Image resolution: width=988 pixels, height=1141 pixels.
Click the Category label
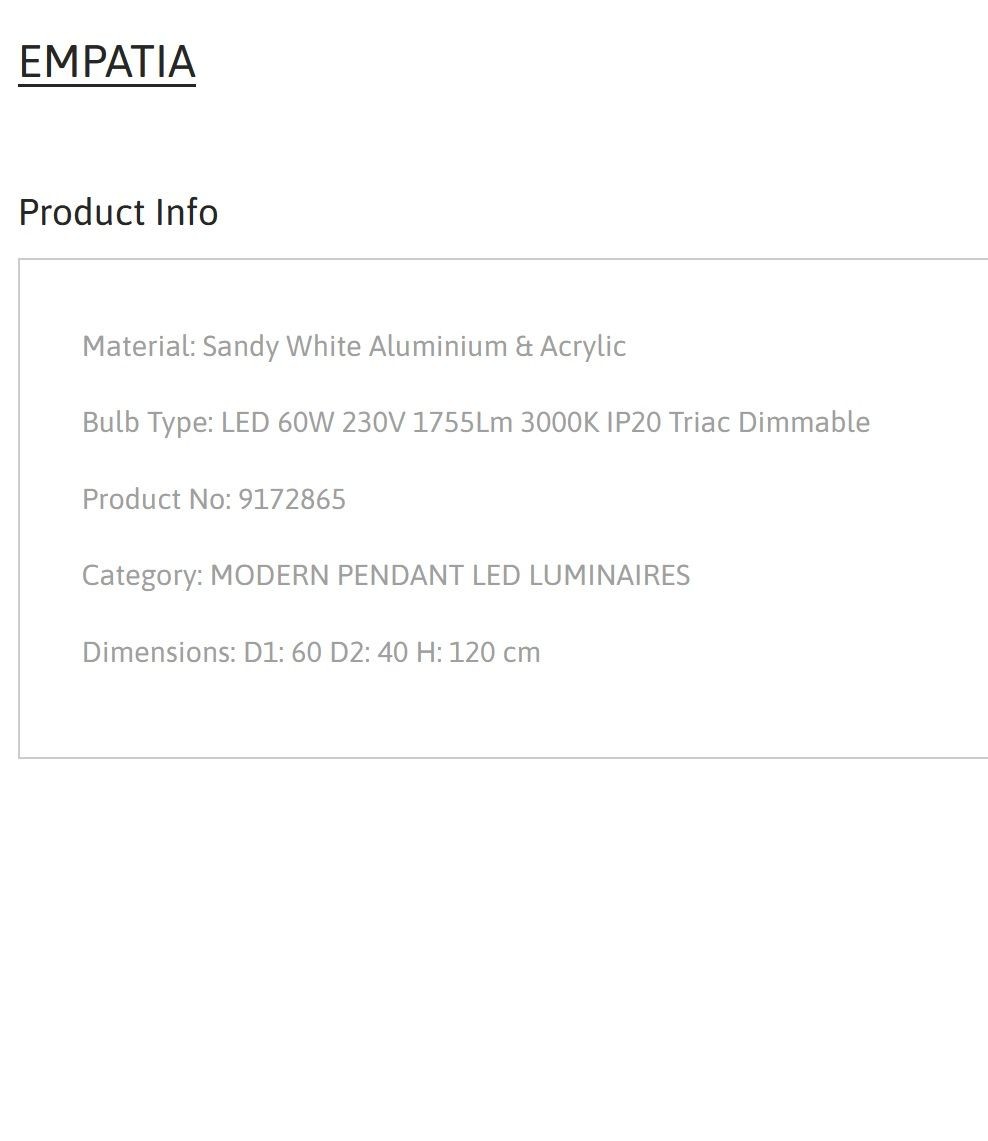143,576
